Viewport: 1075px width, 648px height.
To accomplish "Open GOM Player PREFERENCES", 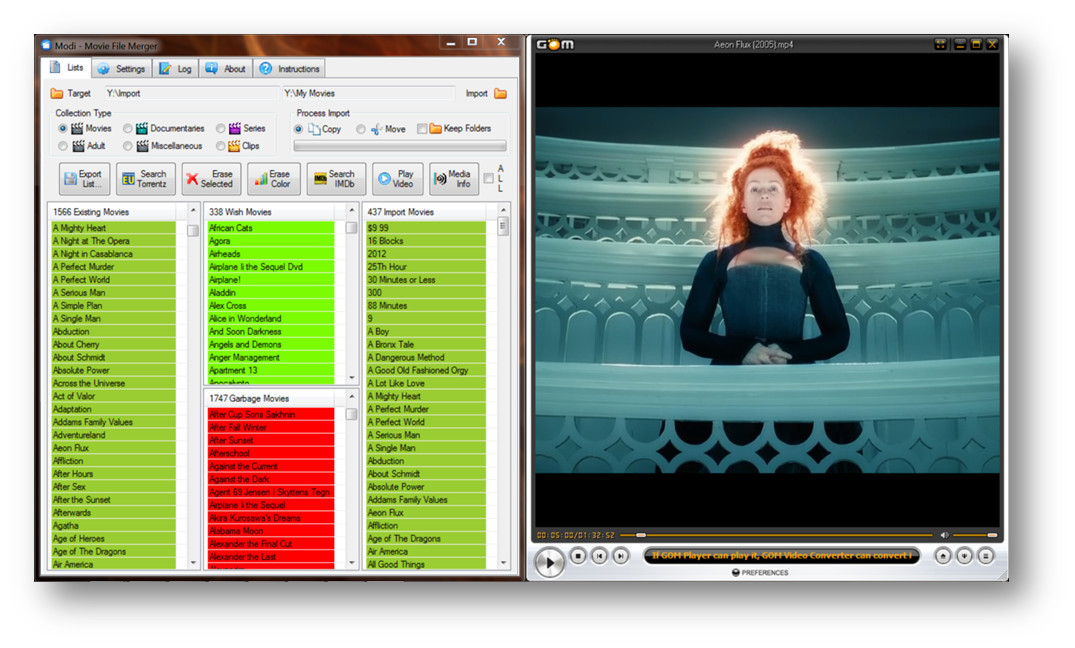I will point(760,573).
